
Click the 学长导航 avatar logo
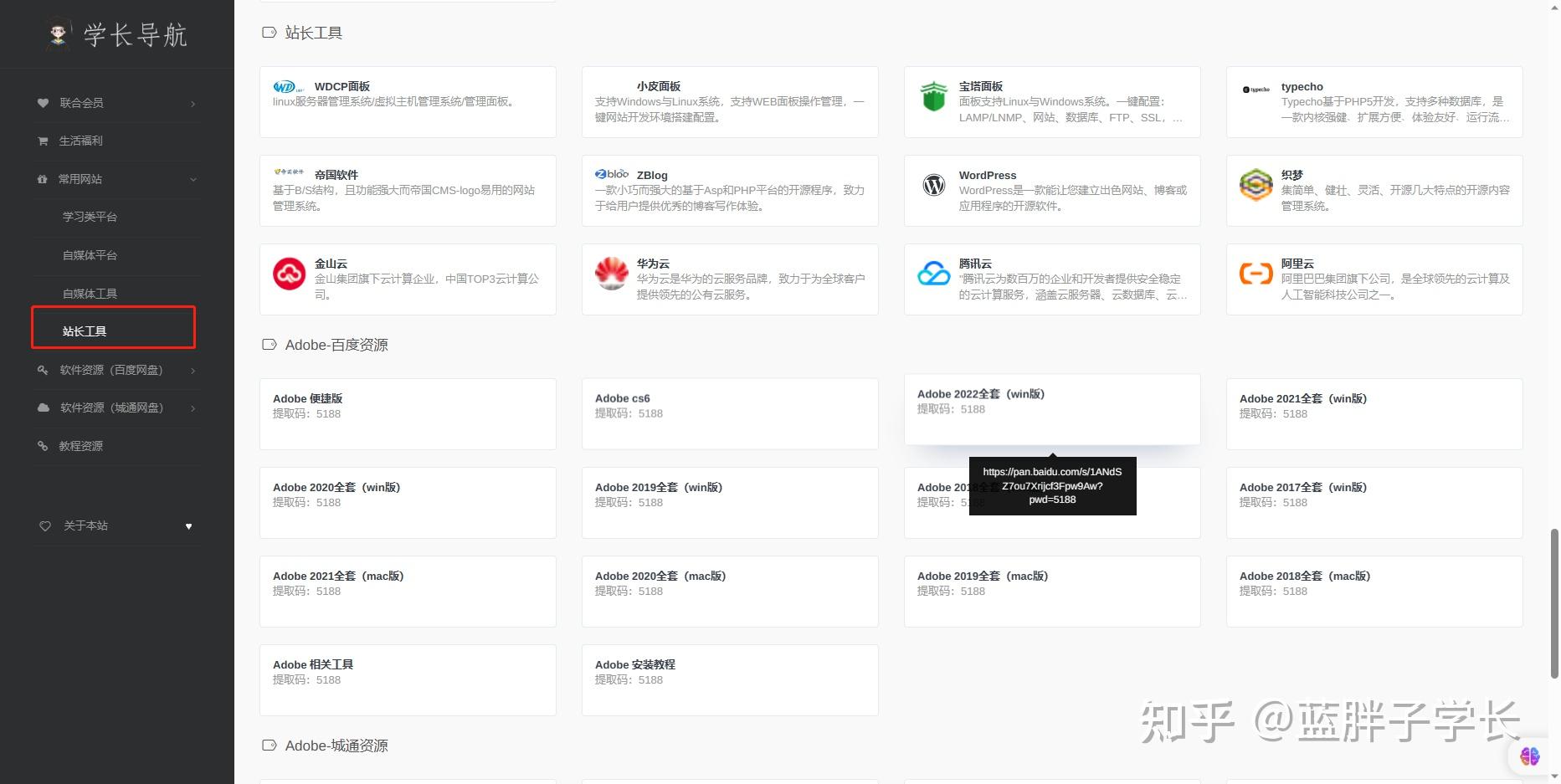click(57, 33)
